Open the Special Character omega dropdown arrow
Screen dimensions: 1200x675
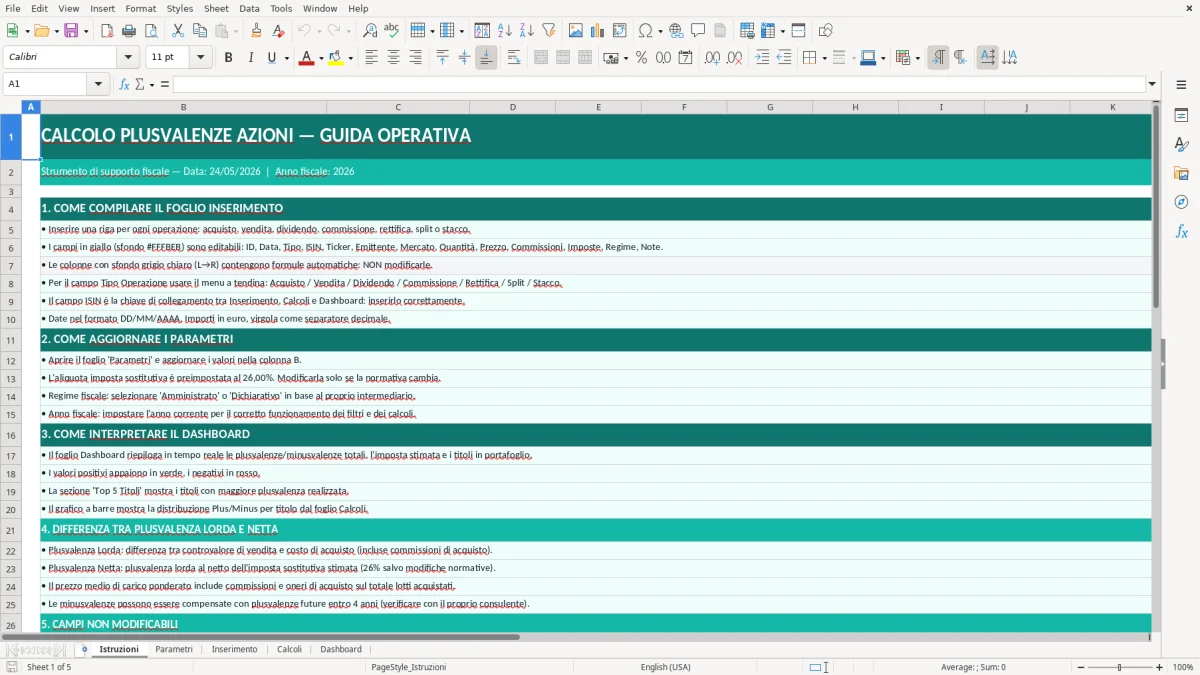coord(660,31)
